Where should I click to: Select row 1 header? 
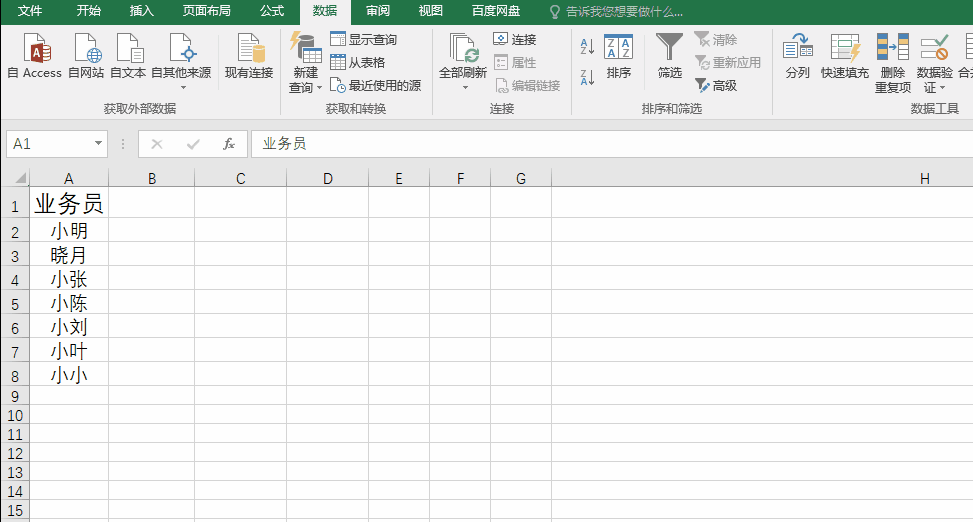(x=15, y=204)
